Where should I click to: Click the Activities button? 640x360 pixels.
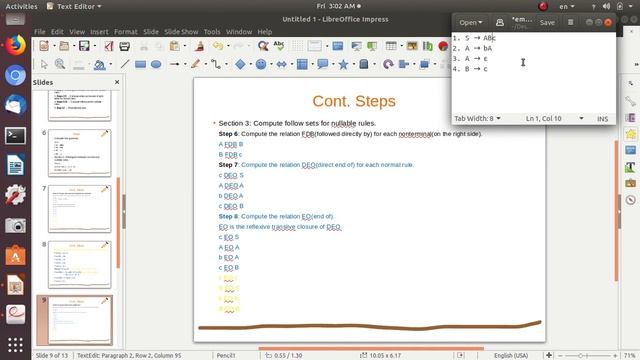coord(21,6)
